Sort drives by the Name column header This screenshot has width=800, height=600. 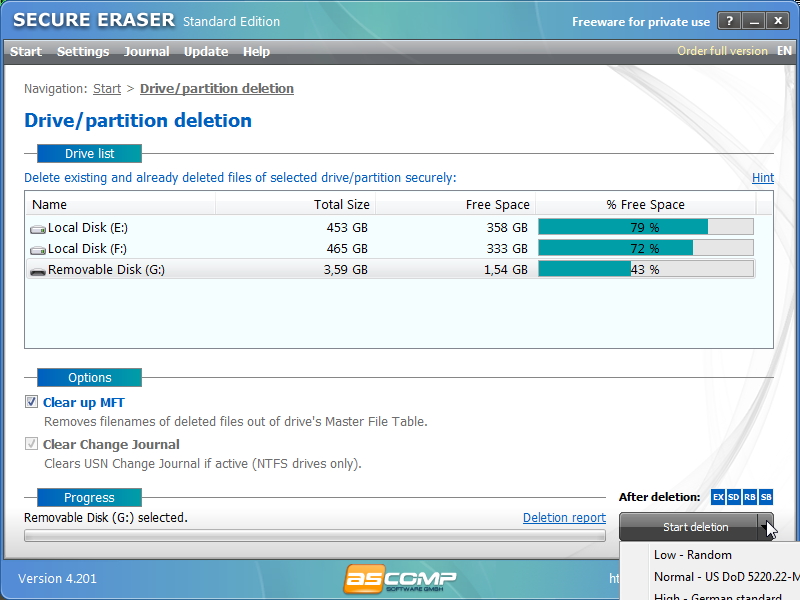click(120, 205)
